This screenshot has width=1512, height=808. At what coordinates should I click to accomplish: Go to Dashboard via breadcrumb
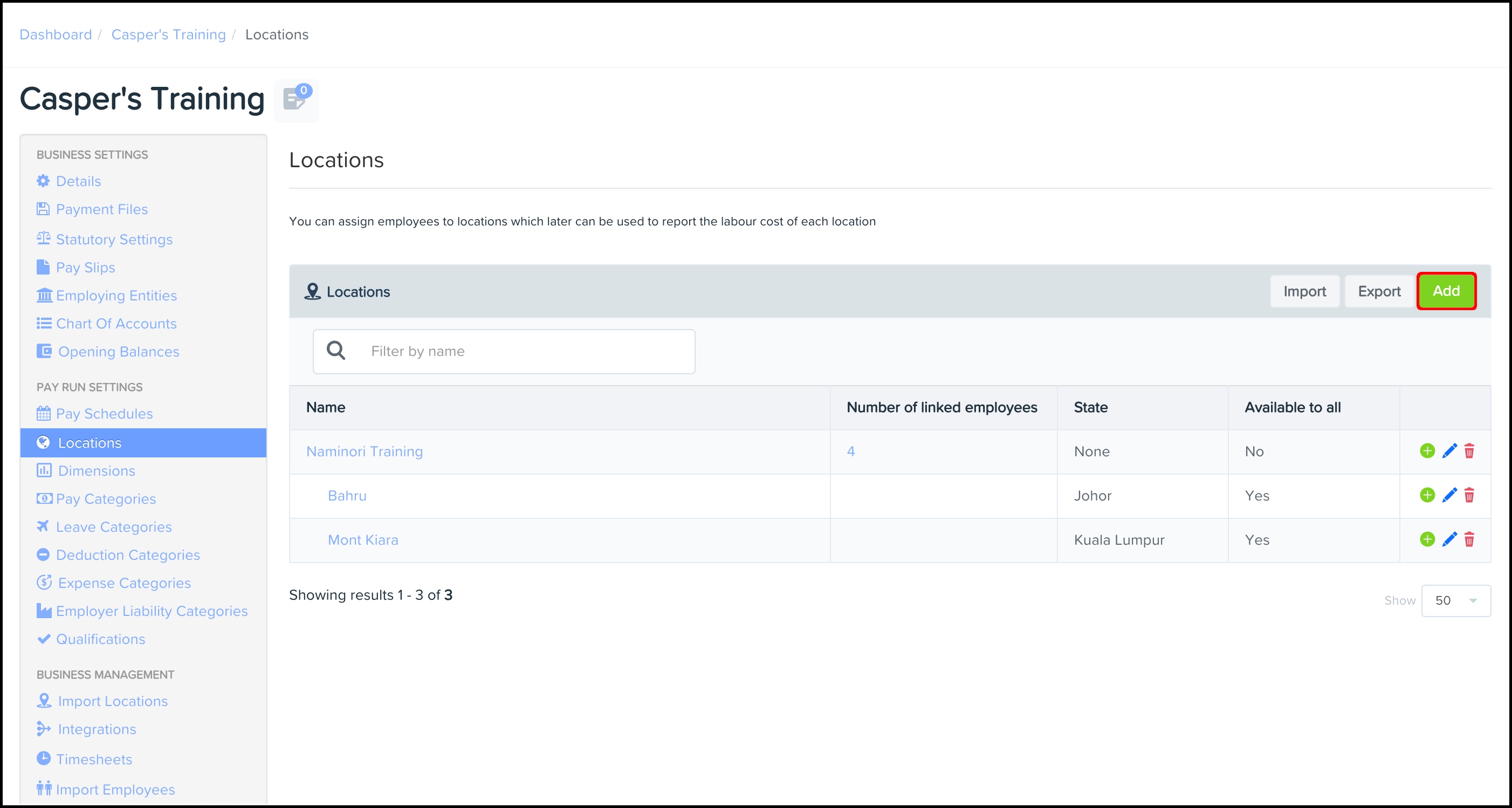56,35
